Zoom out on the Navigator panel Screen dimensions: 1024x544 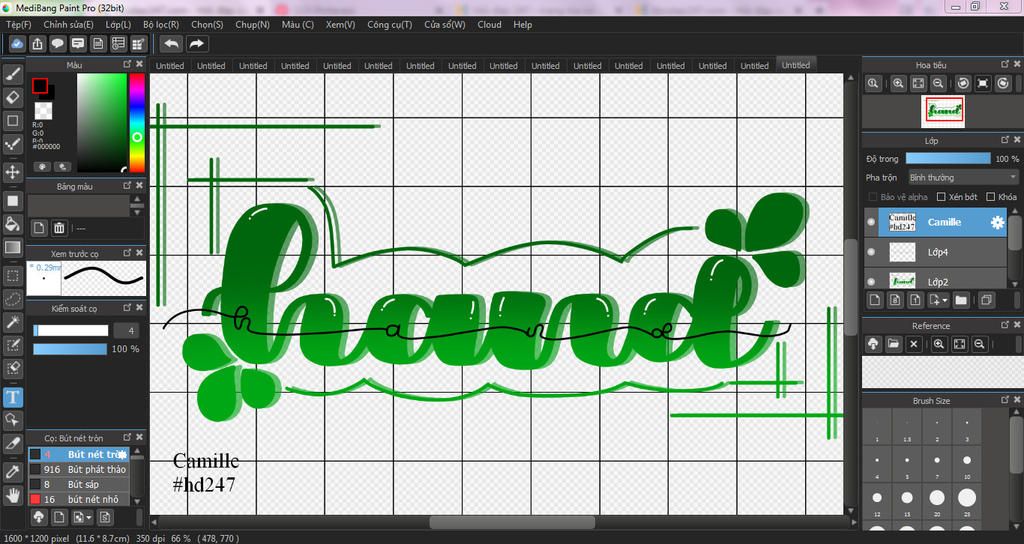pos(938,84)
